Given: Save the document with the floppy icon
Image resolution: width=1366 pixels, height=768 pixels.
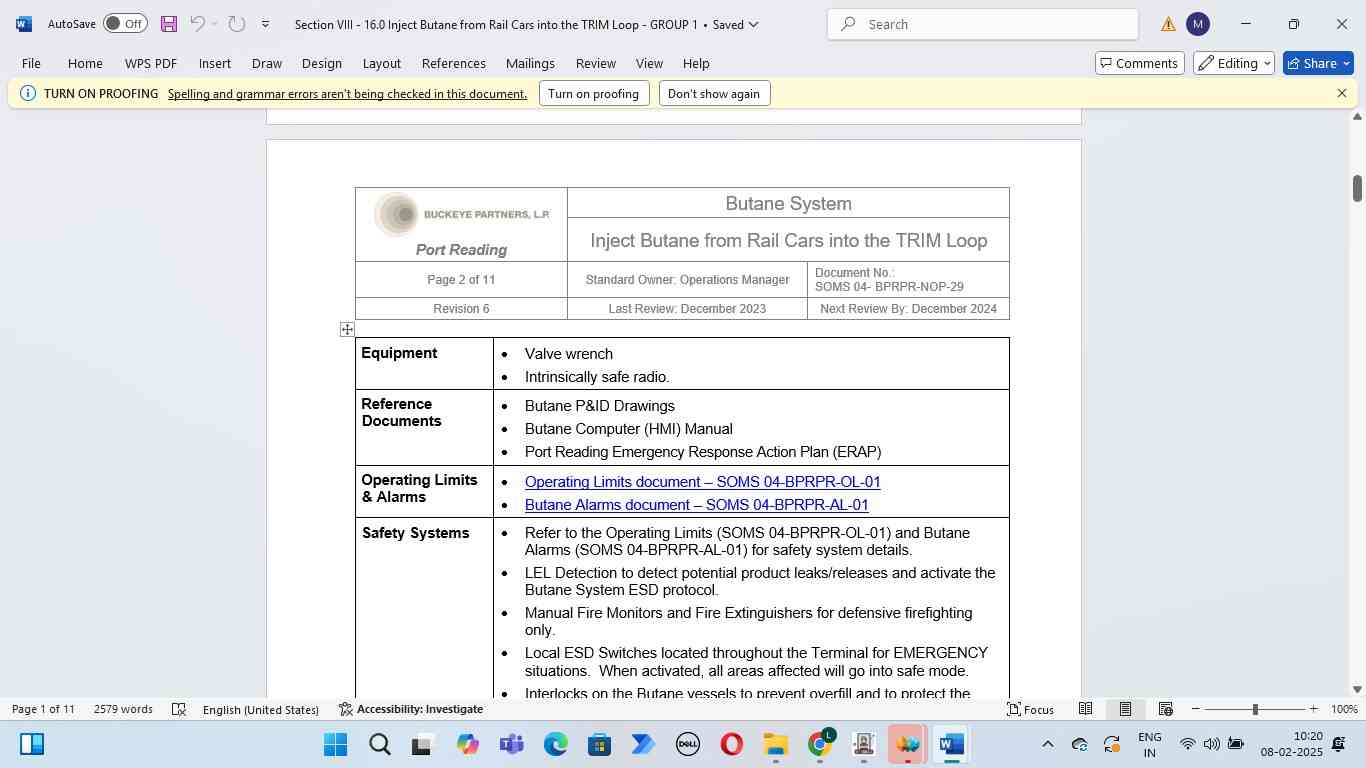Looking at the screenshot, I should [x=169, y=24].
